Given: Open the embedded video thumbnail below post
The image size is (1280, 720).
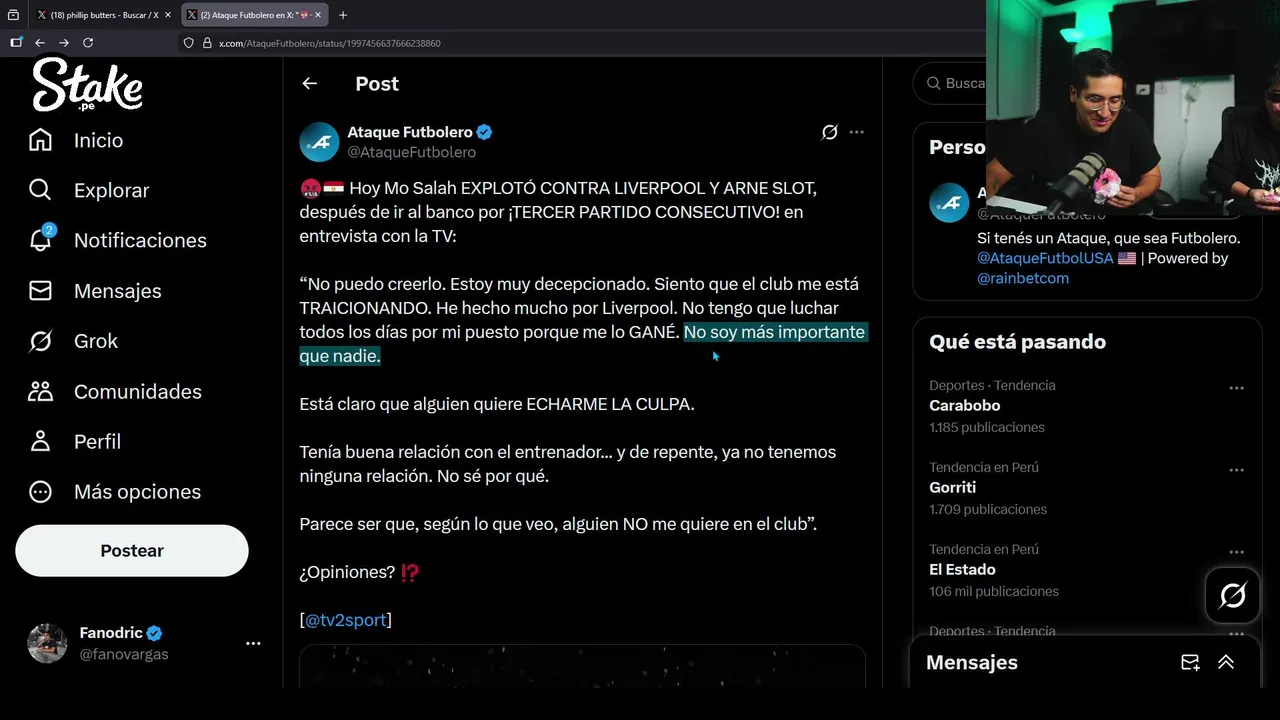Looking at the screenshot, I should pyautogui.click(x=582, y=666).
